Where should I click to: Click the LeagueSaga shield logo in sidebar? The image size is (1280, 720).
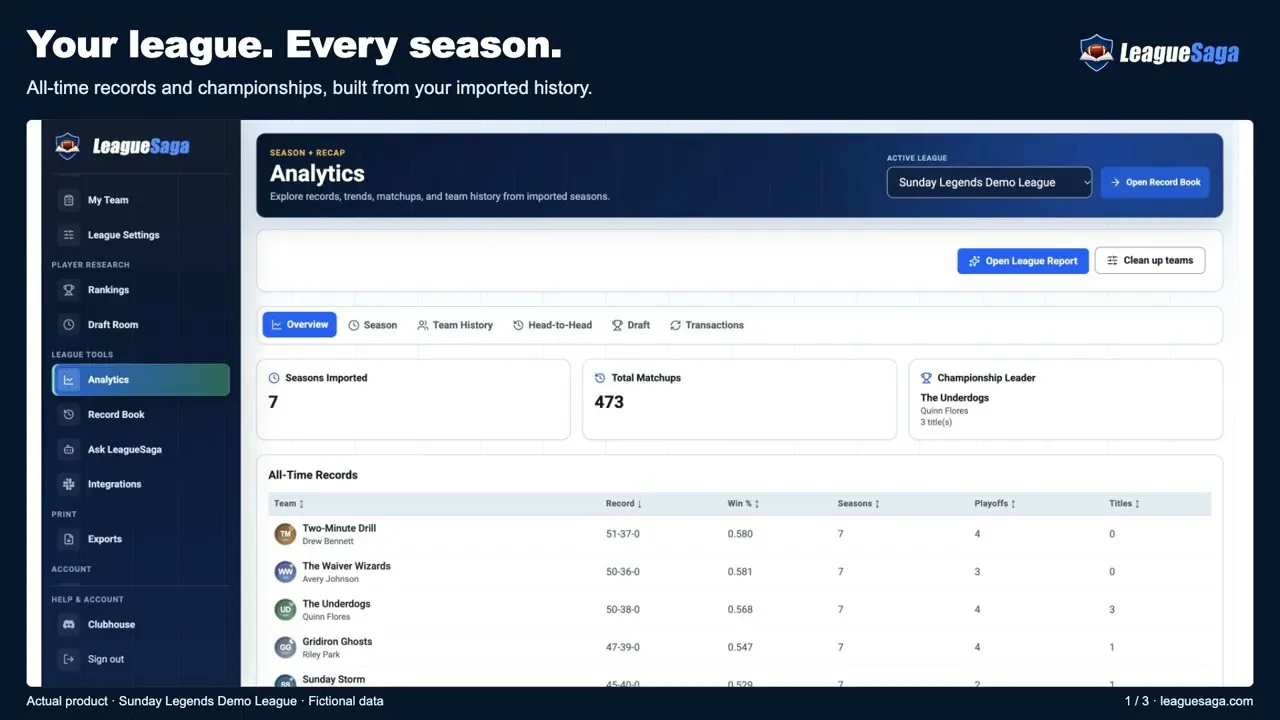67,146
